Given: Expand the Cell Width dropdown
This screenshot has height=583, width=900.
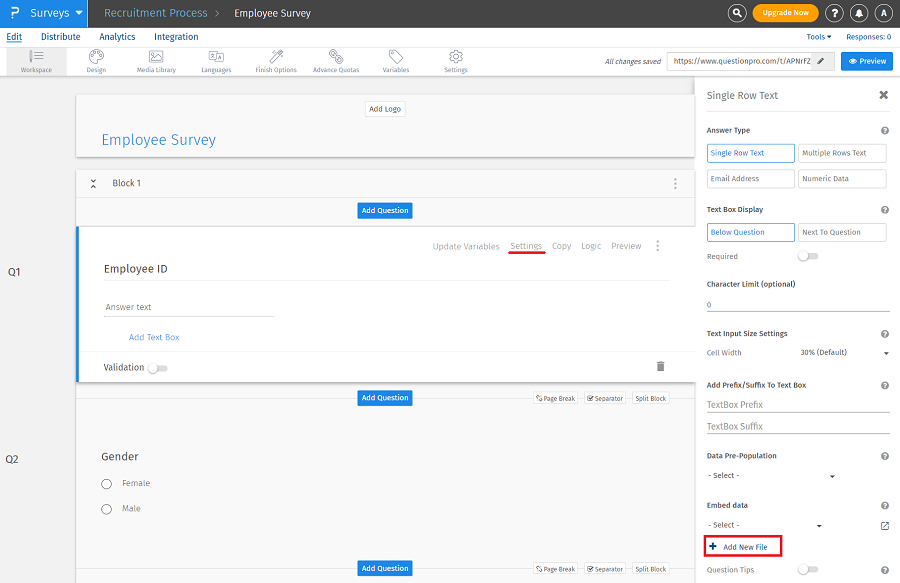Looking at the screenshot, I should pos(845,352).
